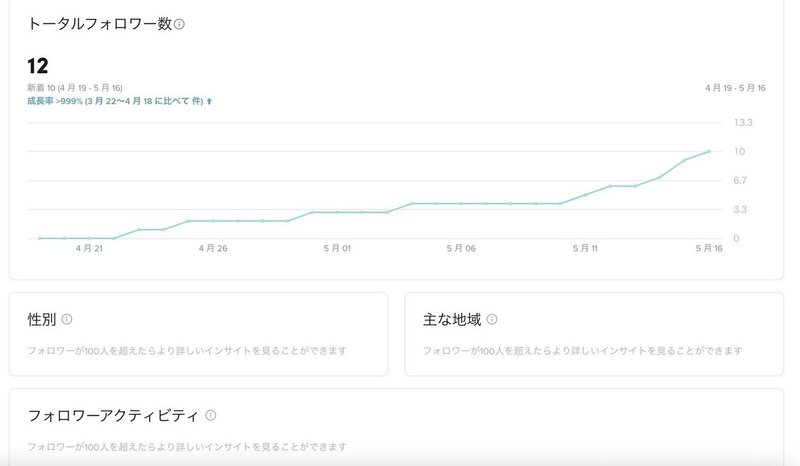Click the 100-follower notice under 性別
Image resolution: width=800 pixels, height=466 pixels.
coord(187,351)
